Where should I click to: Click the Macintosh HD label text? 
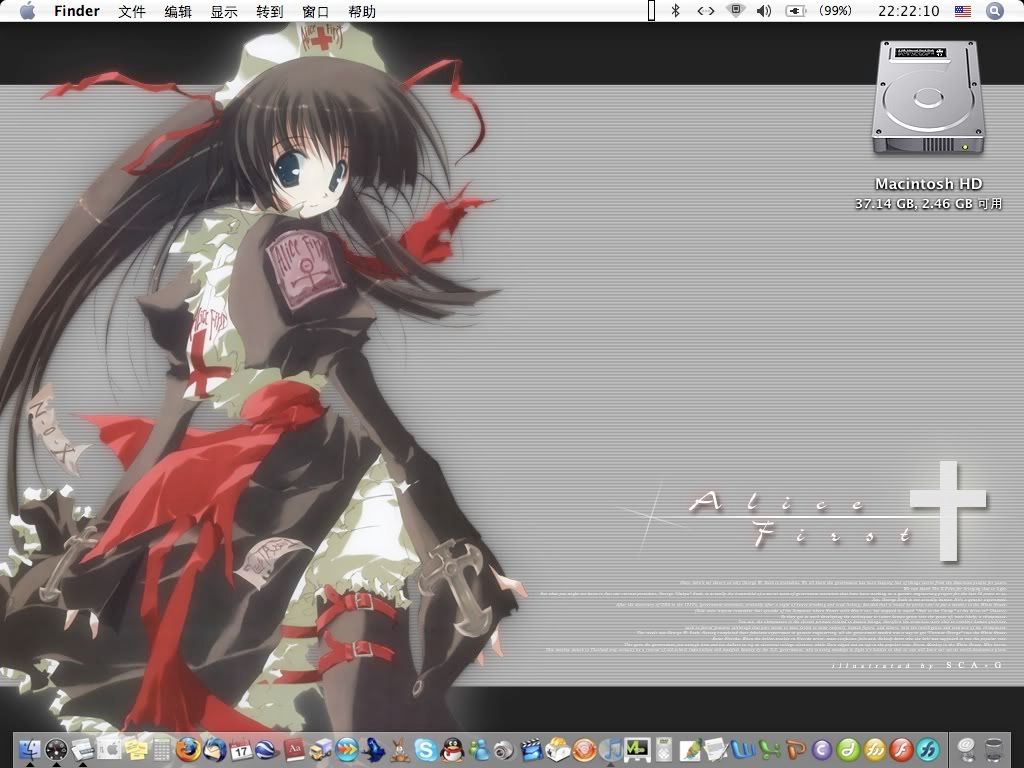pyautogui.click(x=928, y=184)
